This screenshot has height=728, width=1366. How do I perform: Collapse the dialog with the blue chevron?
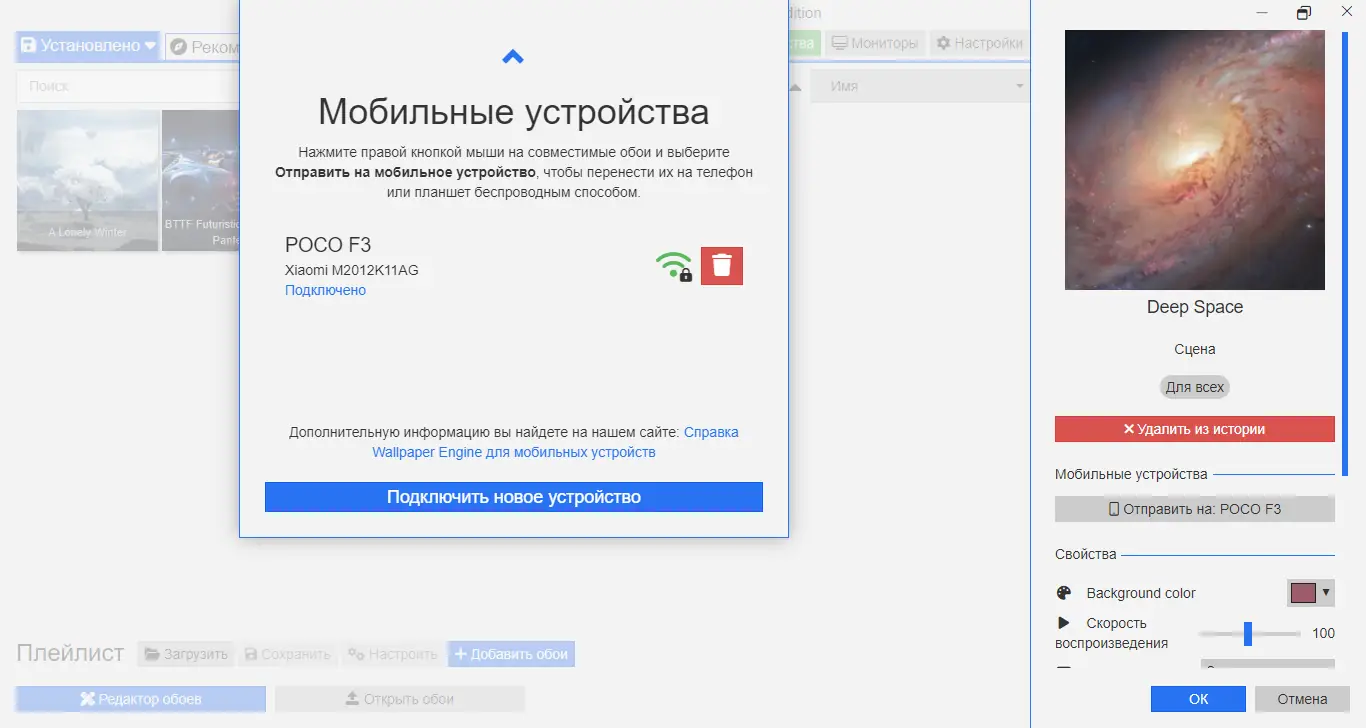[x=512, y=56]
